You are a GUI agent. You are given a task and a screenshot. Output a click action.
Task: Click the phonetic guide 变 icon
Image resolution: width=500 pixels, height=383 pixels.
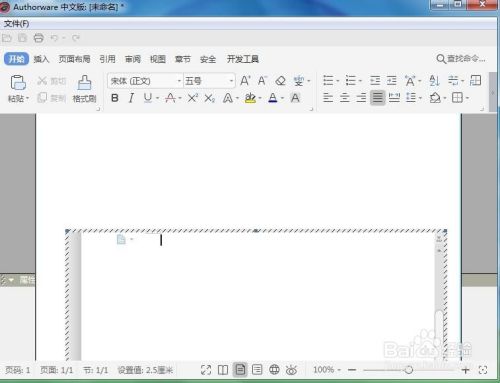pos(299,81)
